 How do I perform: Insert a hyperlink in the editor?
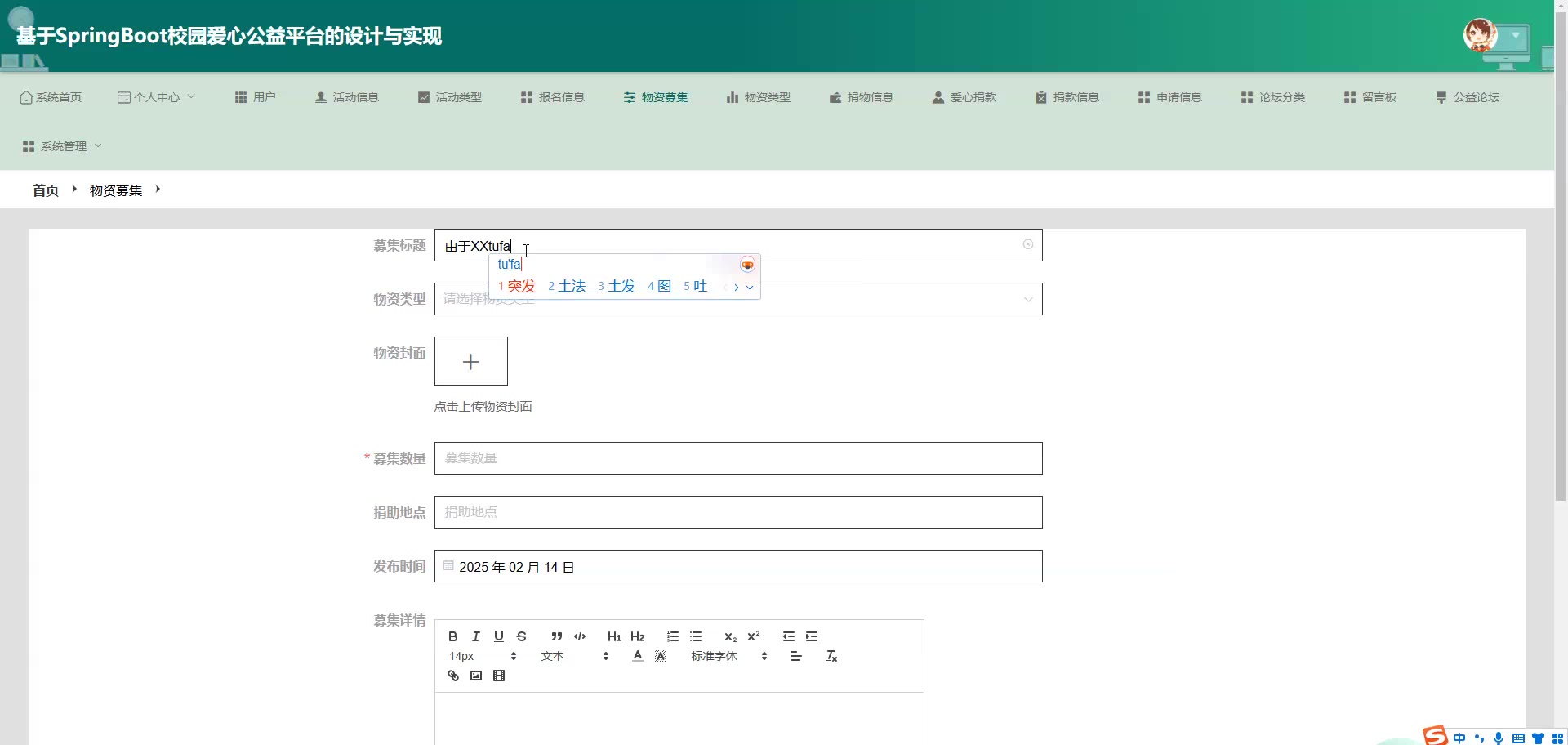tap(453, 676)
